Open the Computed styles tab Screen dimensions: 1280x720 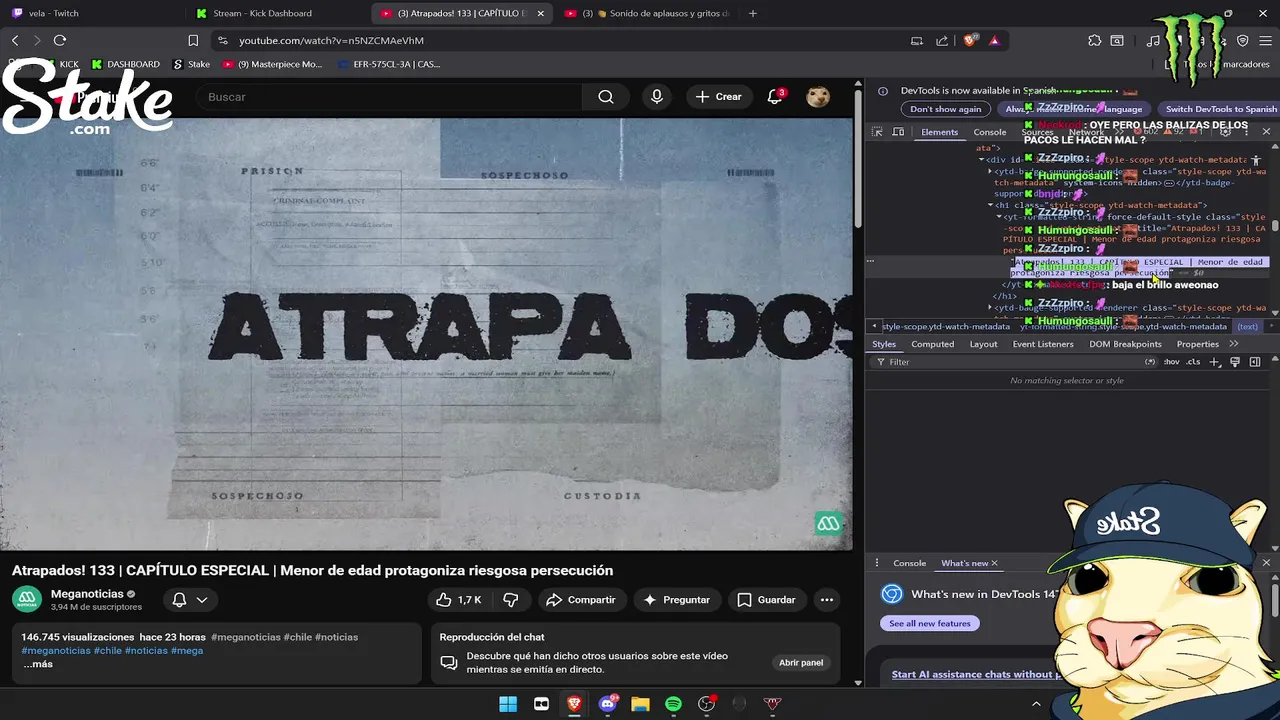(x=932, y=344)
